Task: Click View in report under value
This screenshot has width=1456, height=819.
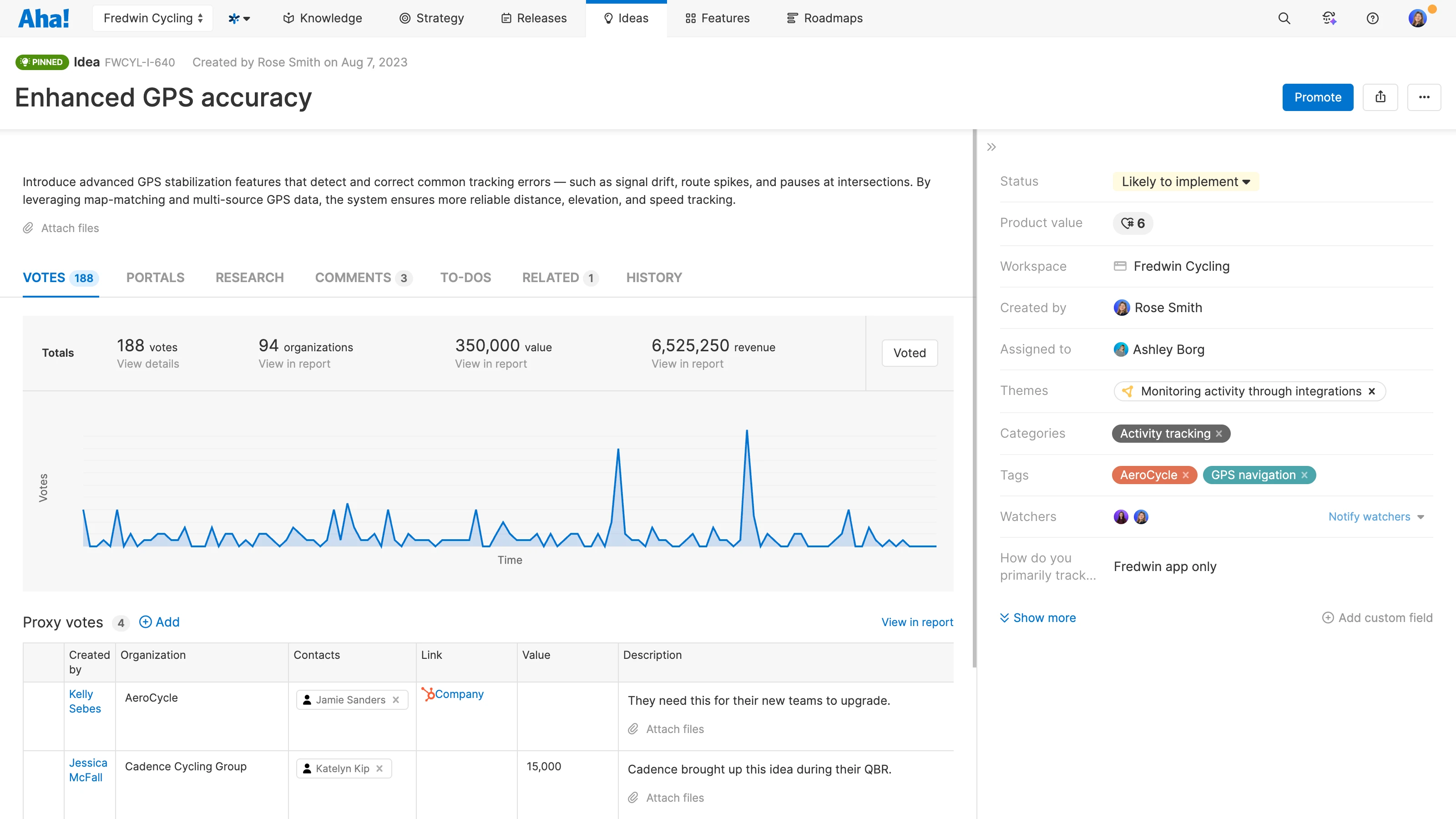Action: [x=491, y=364]
